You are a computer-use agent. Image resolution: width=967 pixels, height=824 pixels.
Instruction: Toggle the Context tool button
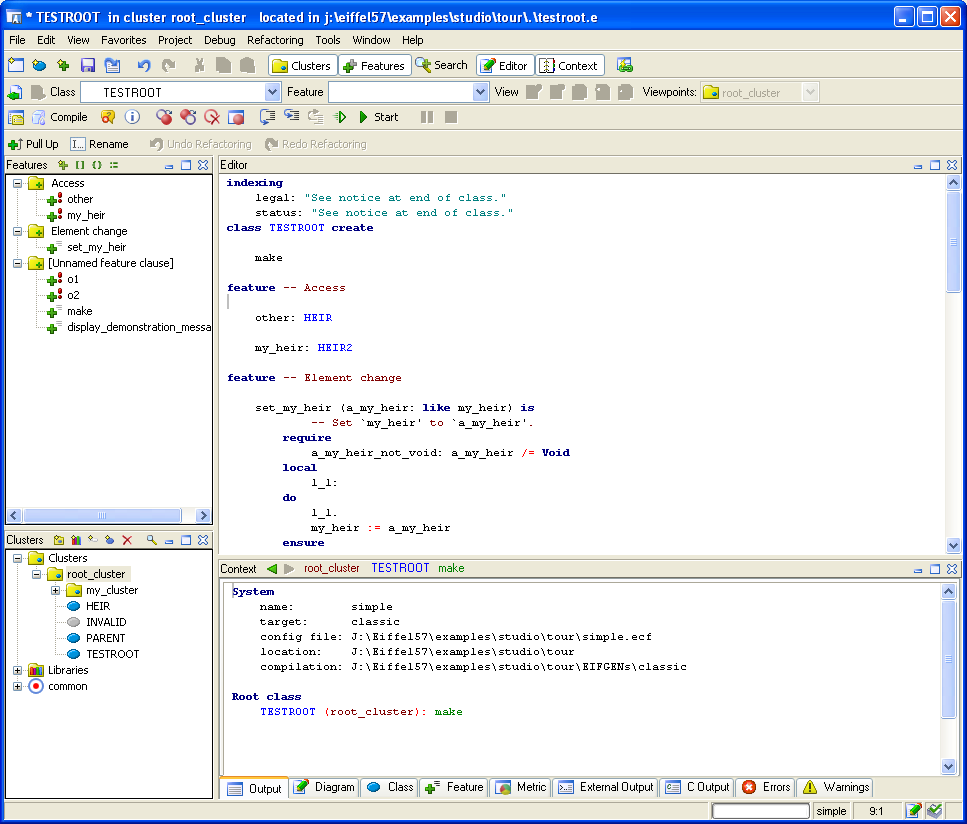(x=569, y=66)
